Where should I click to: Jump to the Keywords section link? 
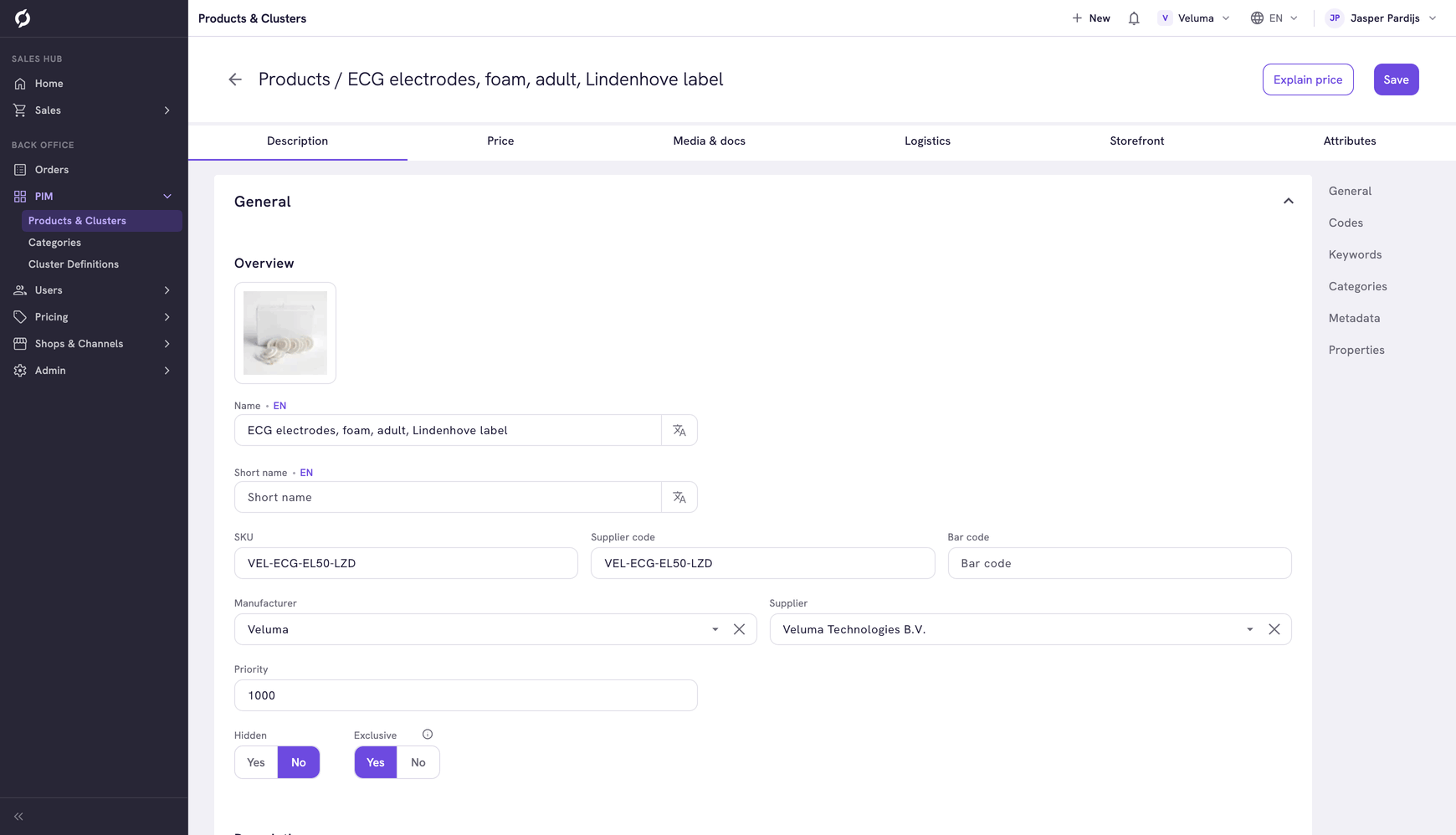click(x=1356, y=255)
